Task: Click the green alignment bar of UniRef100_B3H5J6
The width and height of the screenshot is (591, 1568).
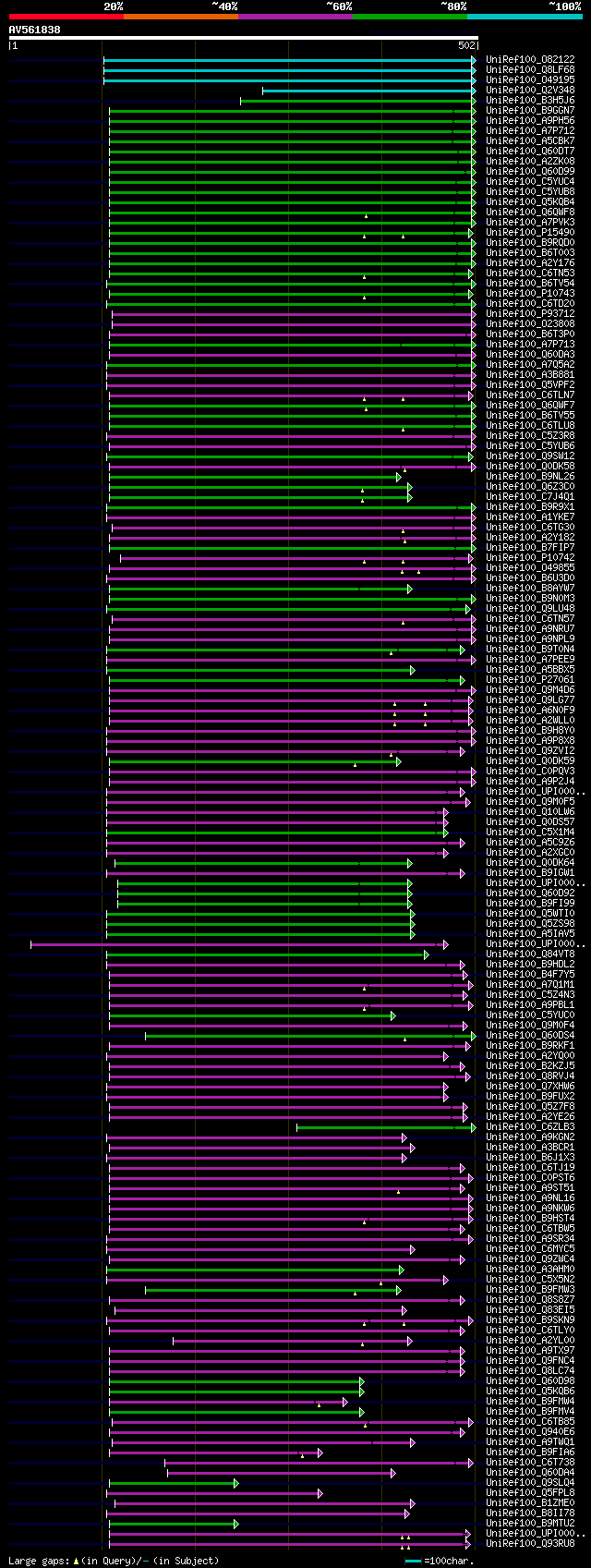Action: tap(358, 101)
